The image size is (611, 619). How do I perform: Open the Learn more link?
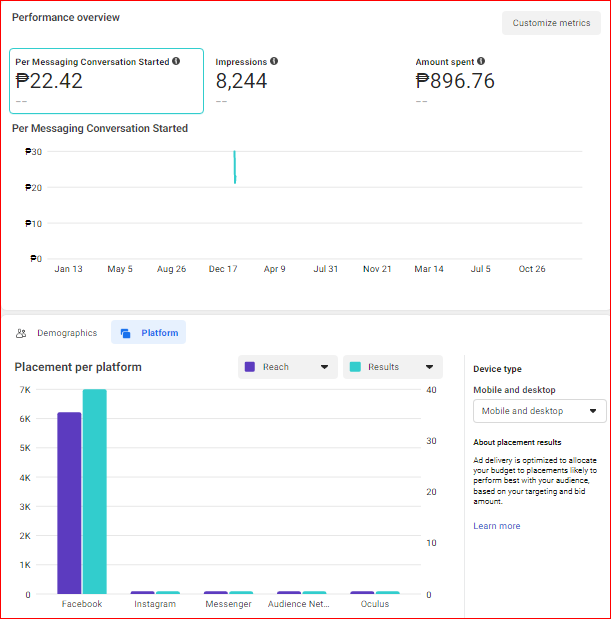pos(497,526)
